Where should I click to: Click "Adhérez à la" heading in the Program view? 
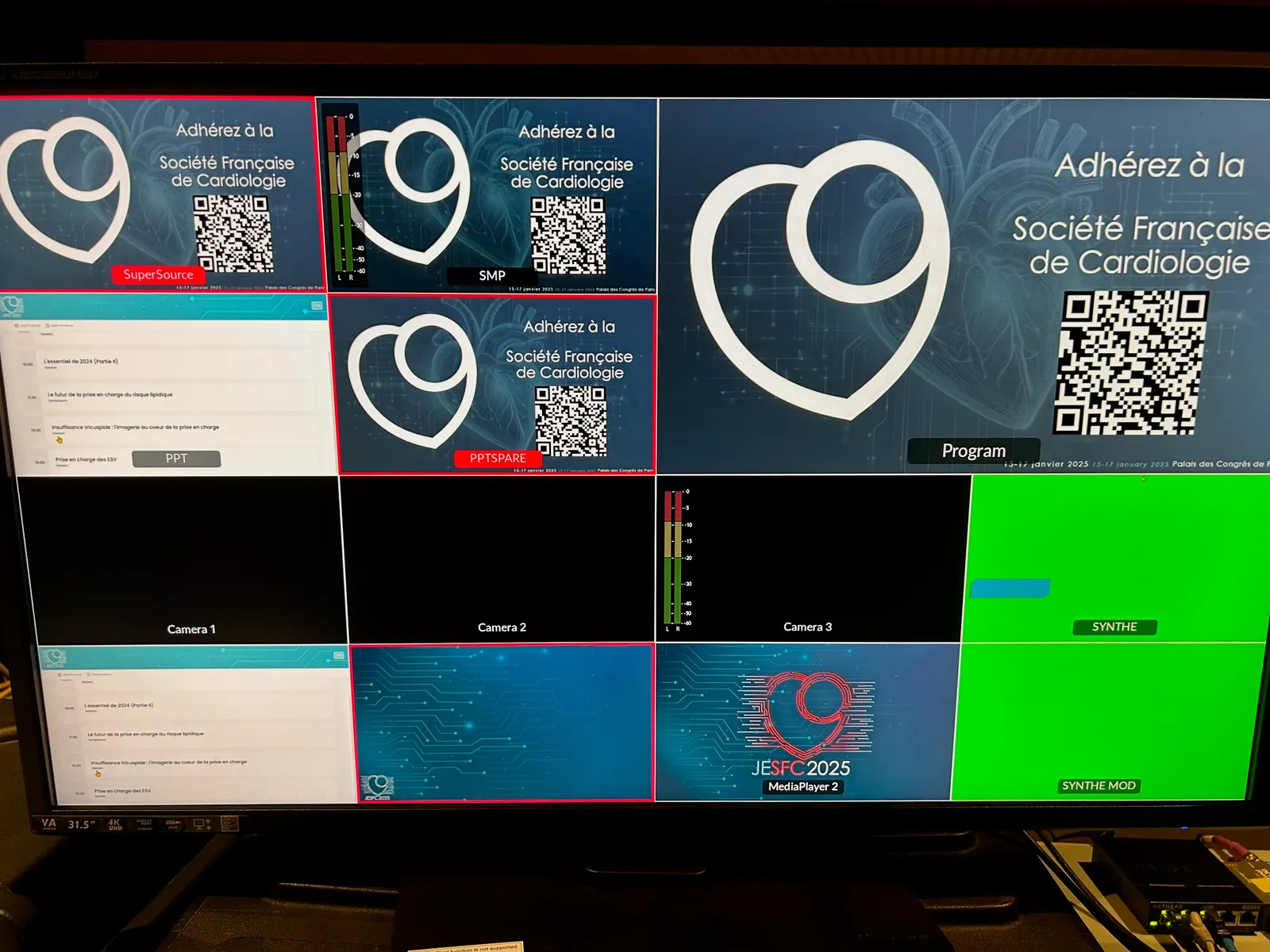[1149, 165]
